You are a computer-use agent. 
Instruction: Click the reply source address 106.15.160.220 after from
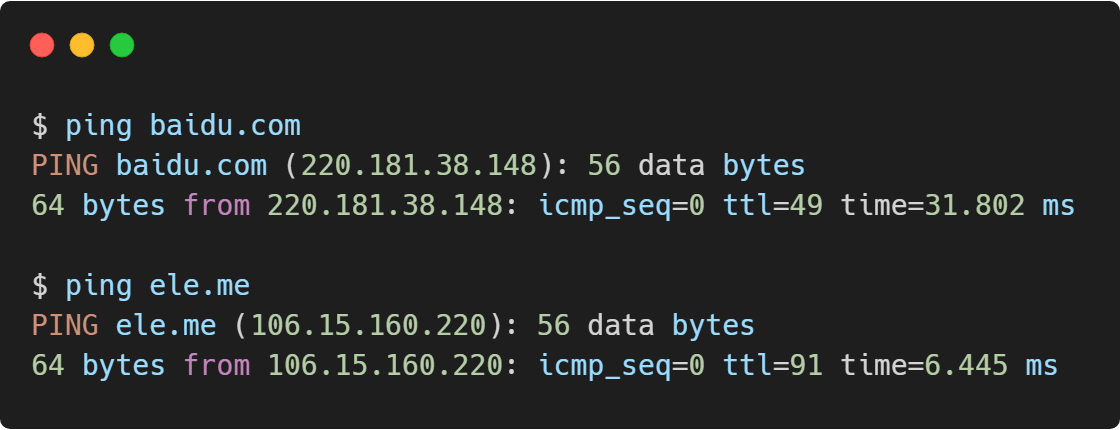point(385,366)
